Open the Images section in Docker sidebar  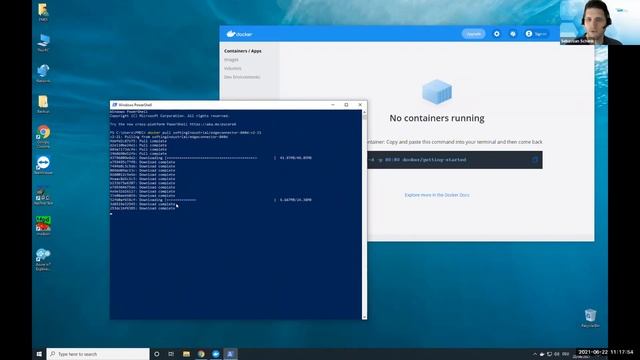[231, 60]
